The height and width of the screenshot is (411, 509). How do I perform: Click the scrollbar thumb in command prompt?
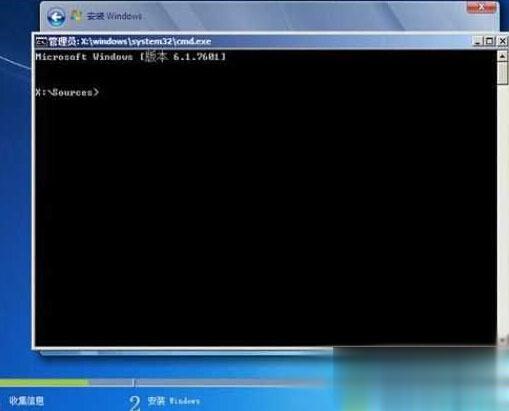pos(502,73)
